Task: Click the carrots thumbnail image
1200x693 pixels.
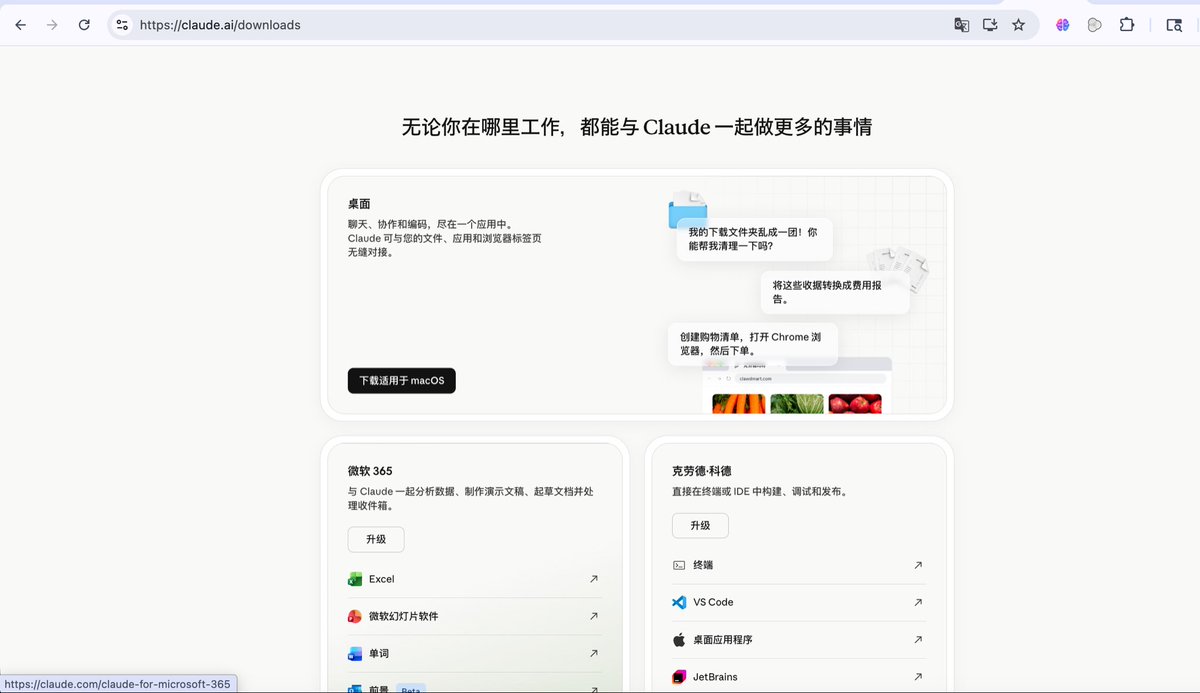Action: (739, 404)
